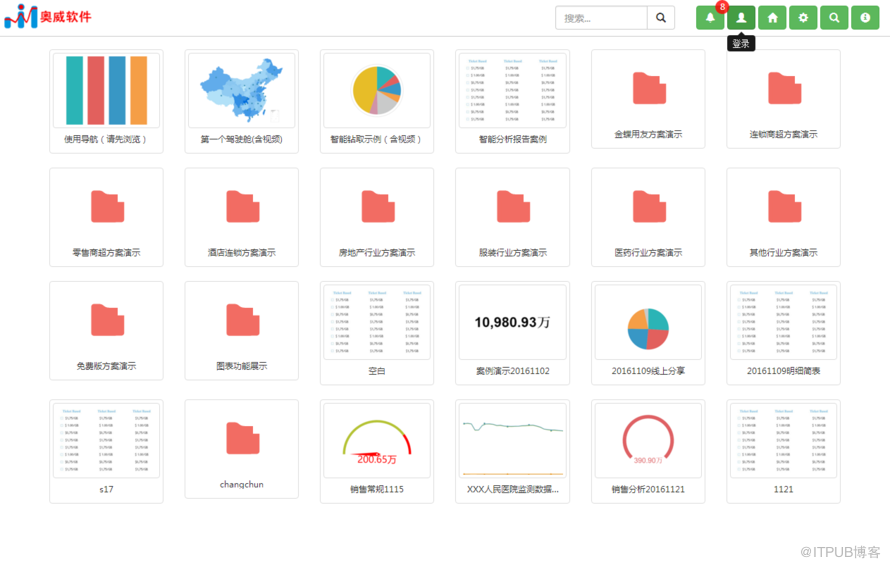Open the notifications bell with badge 8
Image resolution: width=890 pixels, height=567 pixels.
point(710,18)
